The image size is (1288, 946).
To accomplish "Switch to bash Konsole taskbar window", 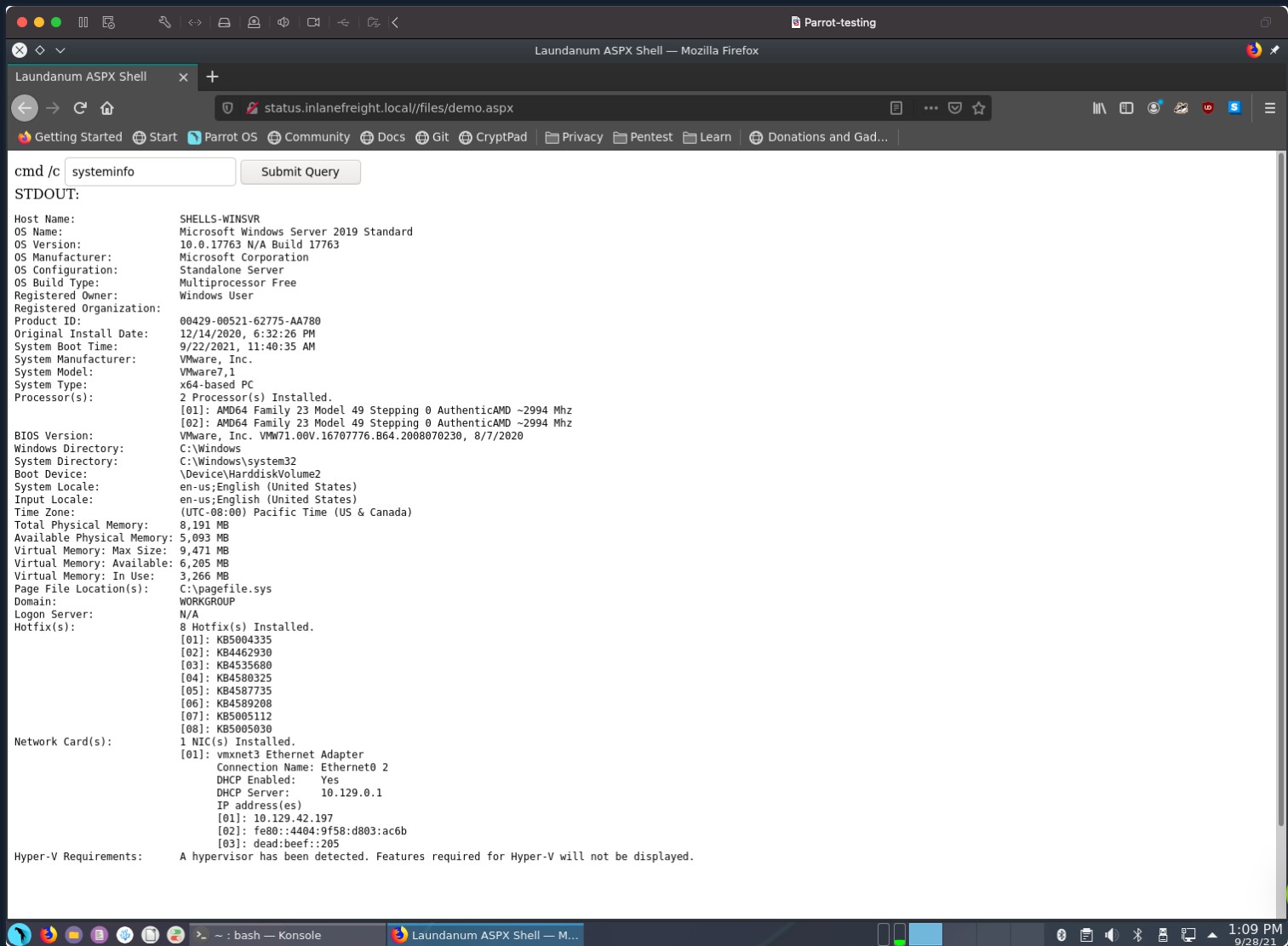I will [x=287, y=935].
